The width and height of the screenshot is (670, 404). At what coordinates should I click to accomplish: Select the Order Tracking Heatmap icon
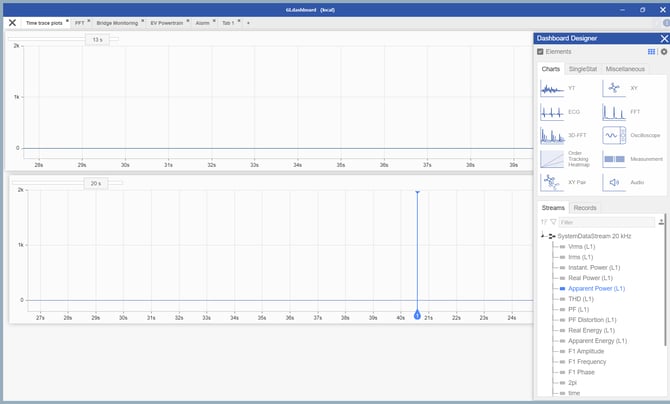click(552, 158)
